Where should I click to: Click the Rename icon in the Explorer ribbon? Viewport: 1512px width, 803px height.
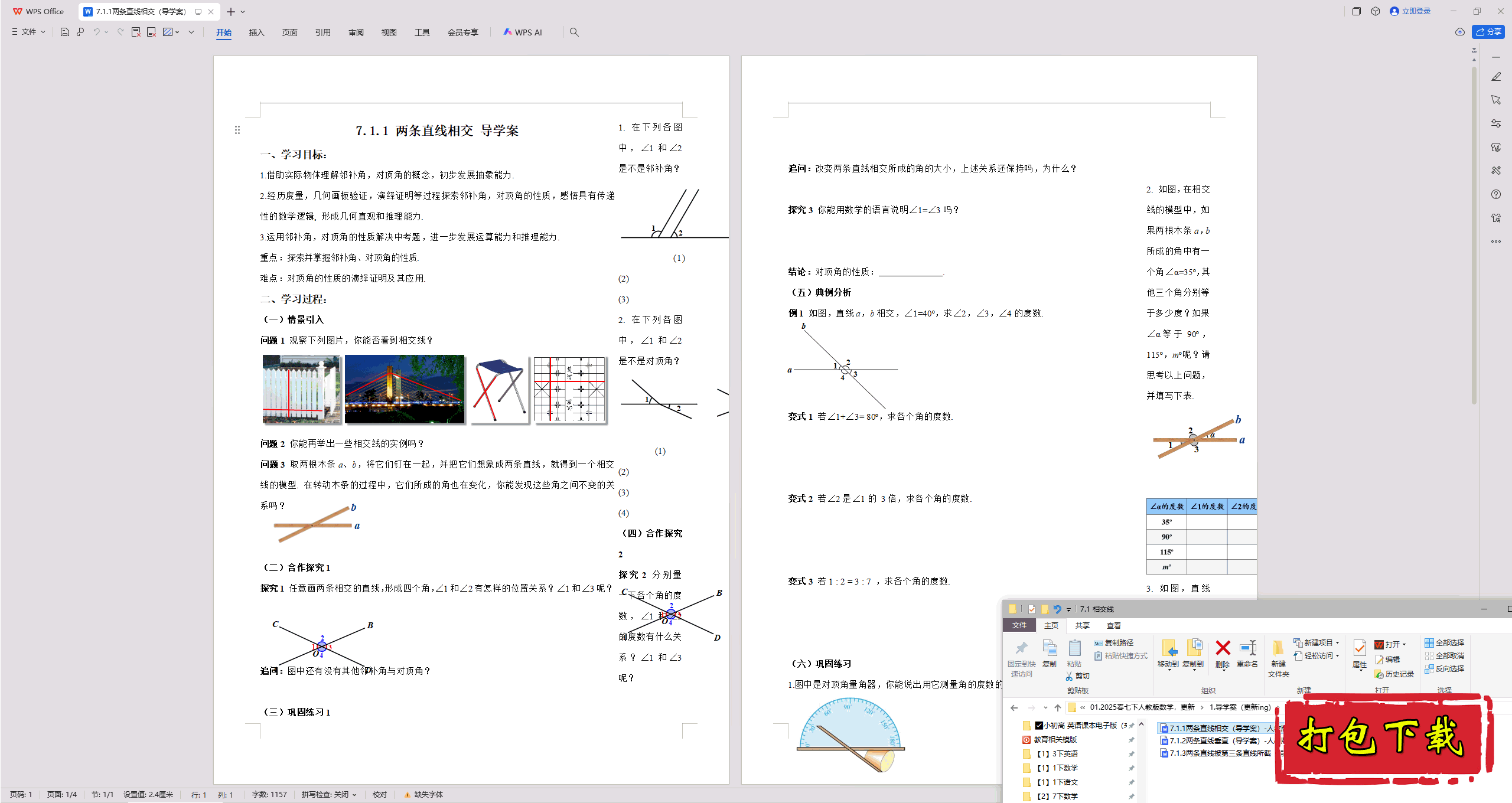(1248, 648)
